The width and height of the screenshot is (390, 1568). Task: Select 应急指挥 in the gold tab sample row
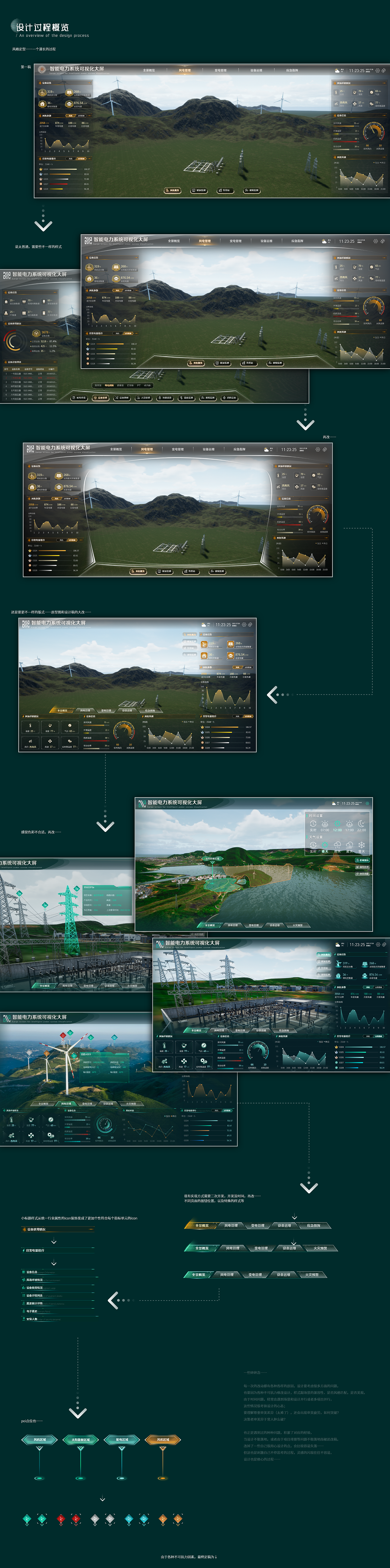point(313,1225)
